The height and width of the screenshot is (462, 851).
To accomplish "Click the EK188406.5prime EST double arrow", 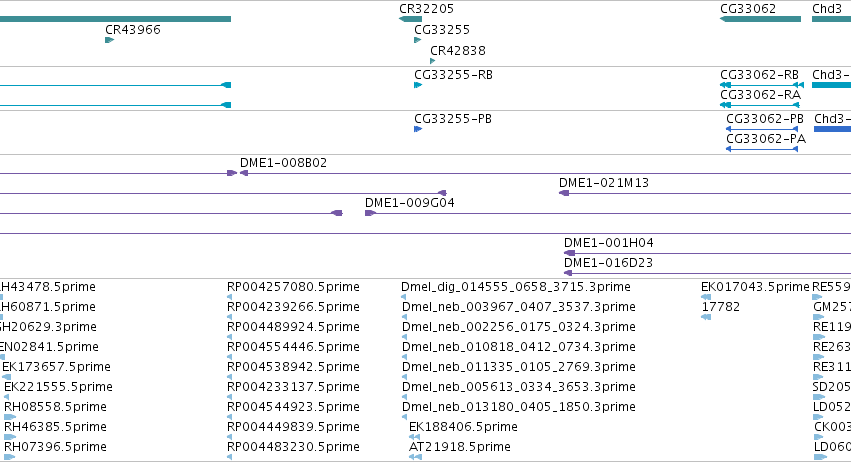I will tap(415, 437).
